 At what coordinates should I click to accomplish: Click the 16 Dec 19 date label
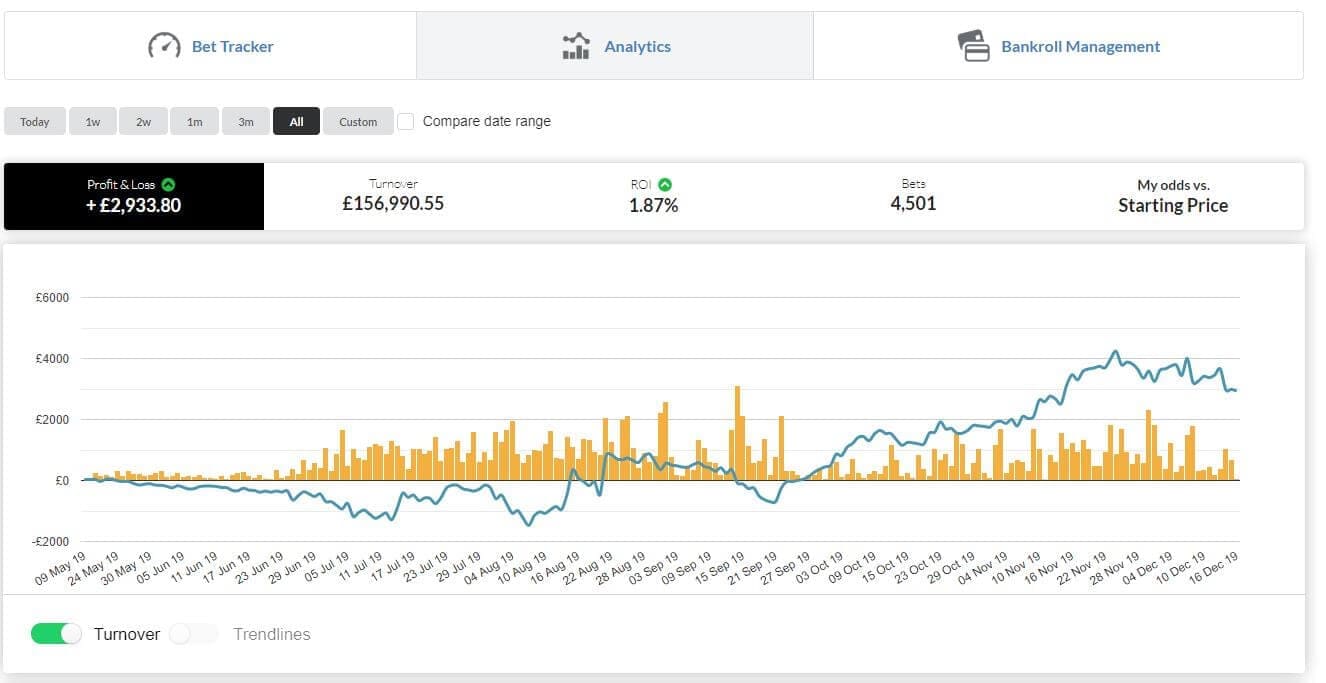coord(1212,567)
